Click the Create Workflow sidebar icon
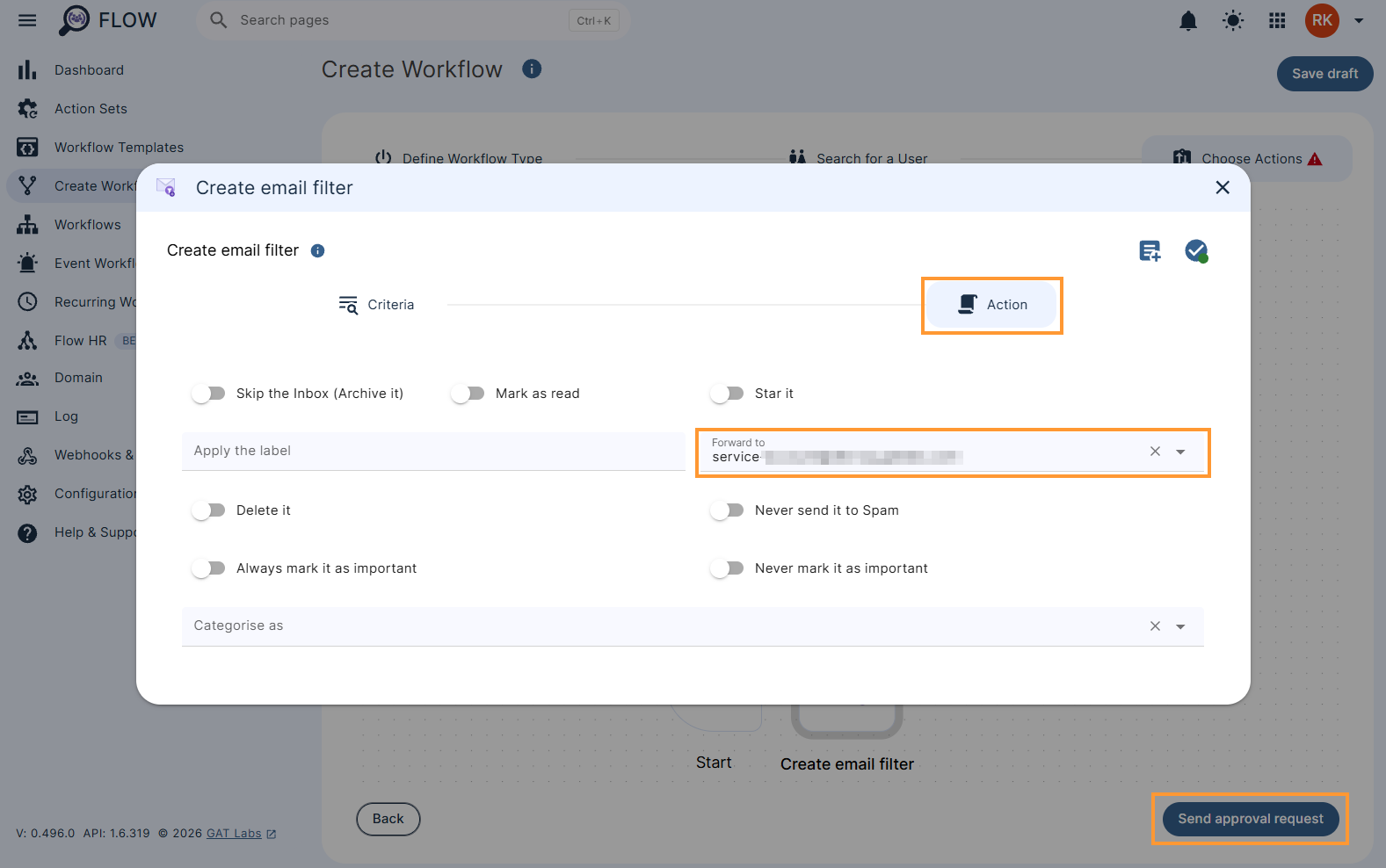This screenshot has width=1386, height=868. pyautogui.click(x=27, y=186)
